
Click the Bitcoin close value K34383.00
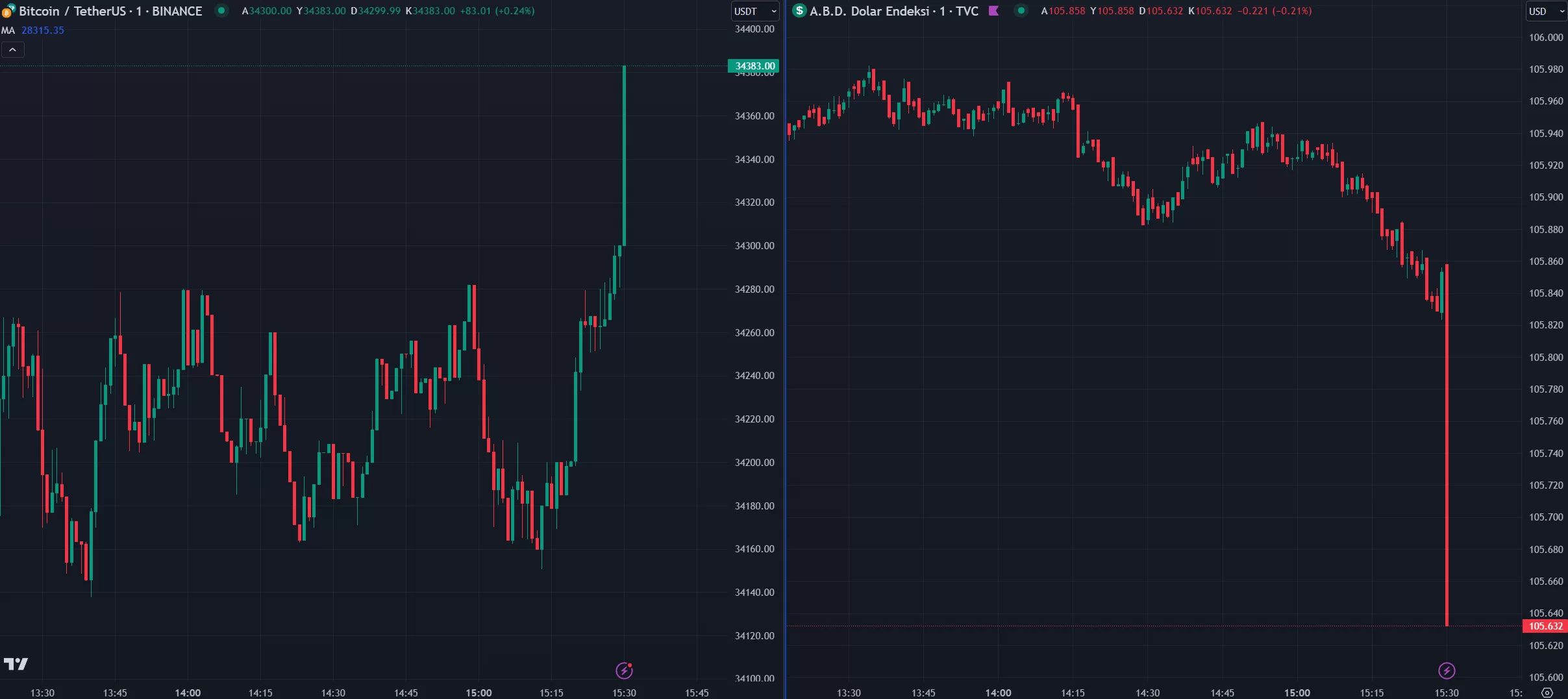430,11
